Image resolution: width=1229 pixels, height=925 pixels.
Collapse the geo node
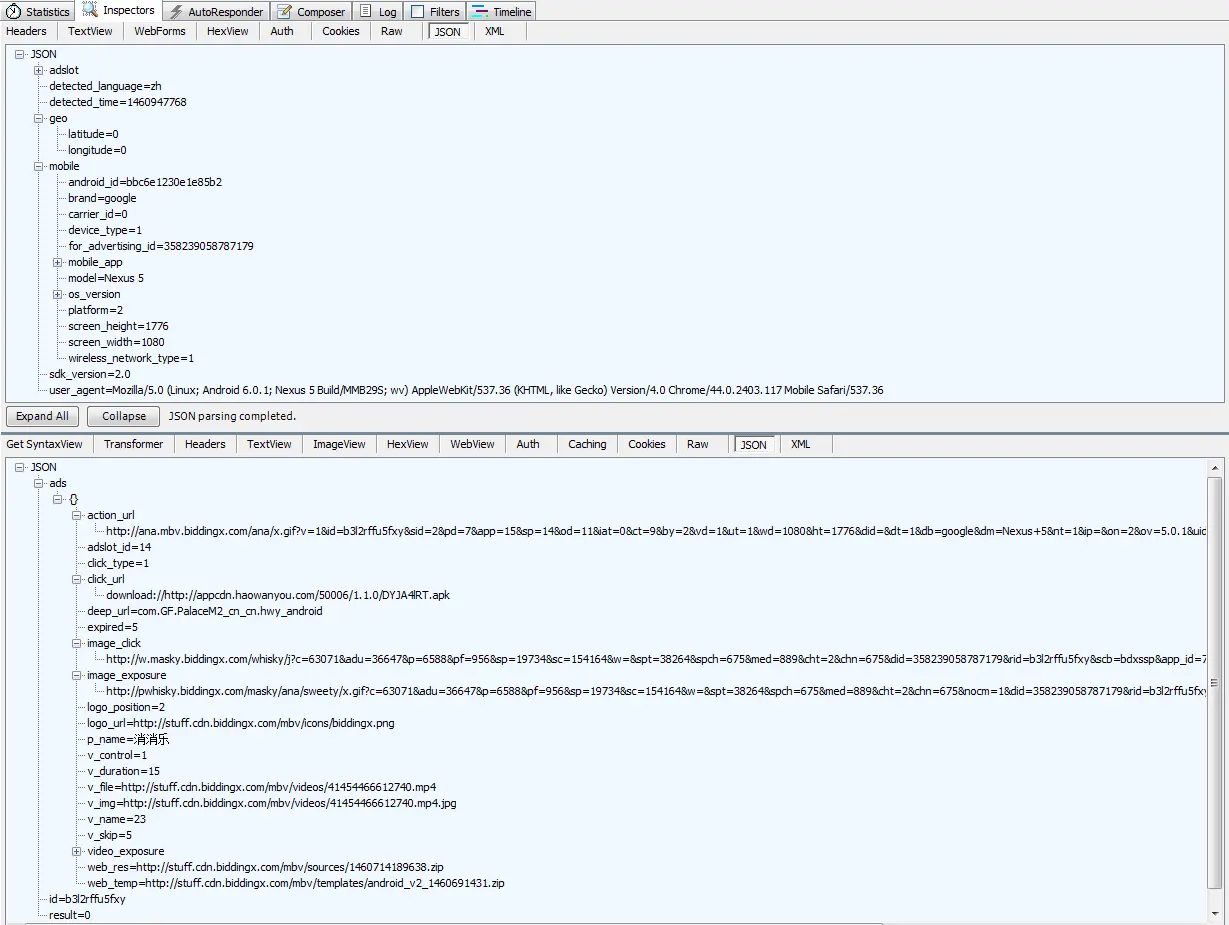coord(39,118)
